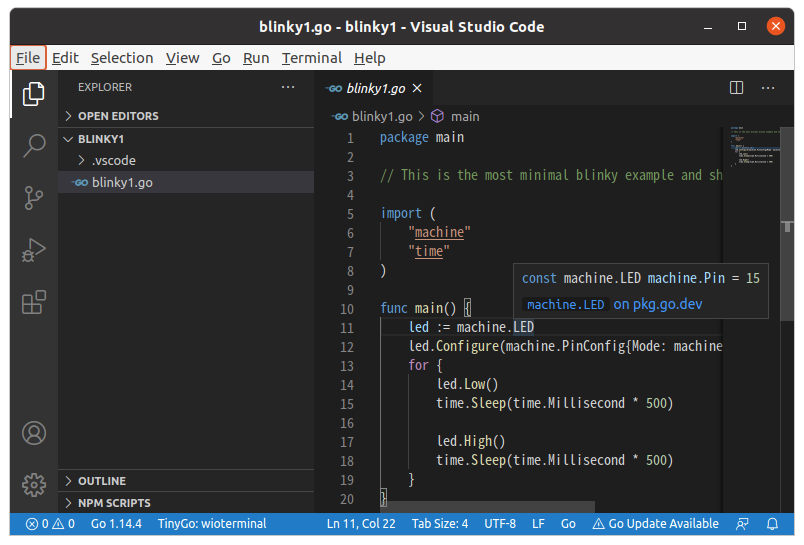804x545 pixels.
Task: Maximize the Visual Studio Code window
Action: 741,26
